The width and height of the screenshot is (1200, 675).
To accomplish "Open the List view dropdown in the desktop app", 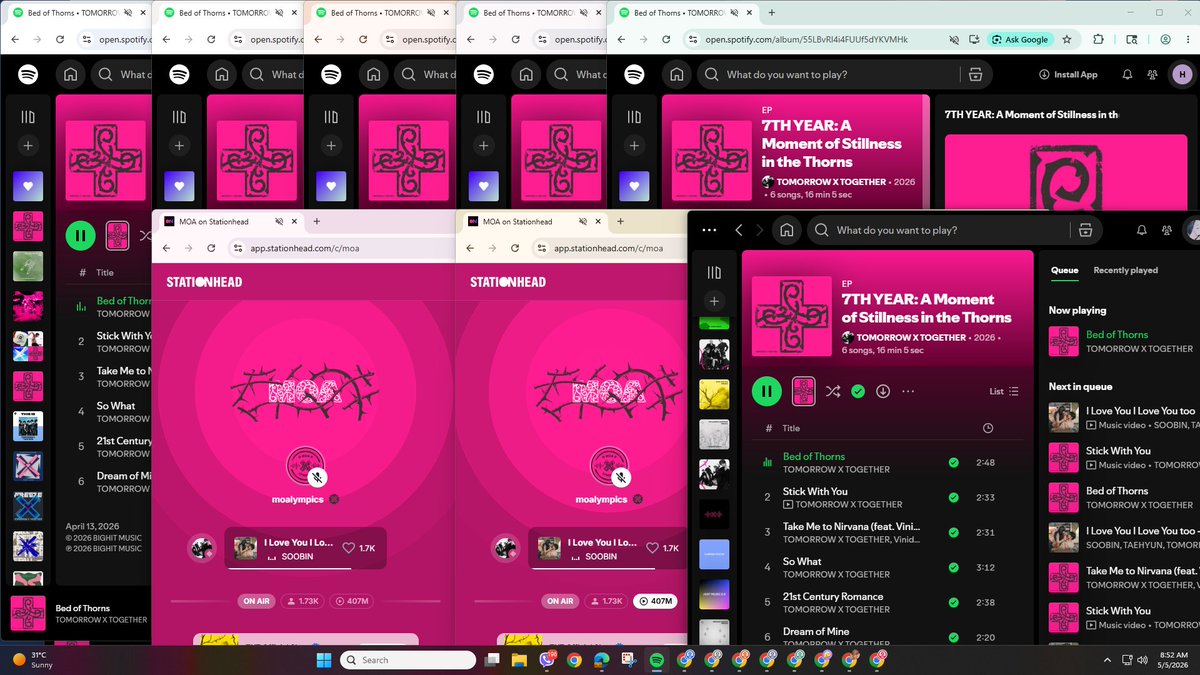I will coord(1003,391).
